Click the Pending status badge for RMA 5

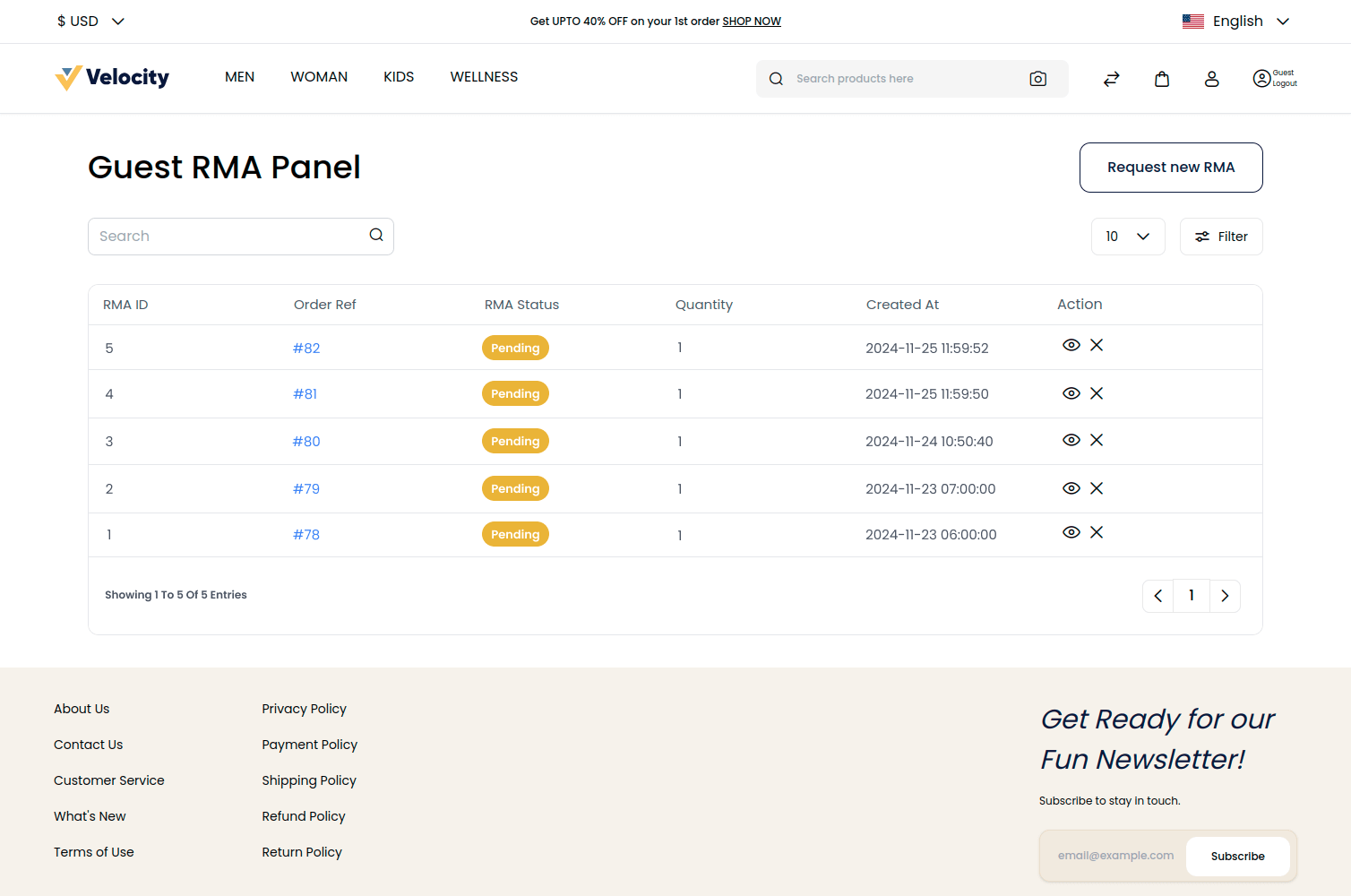515,348
